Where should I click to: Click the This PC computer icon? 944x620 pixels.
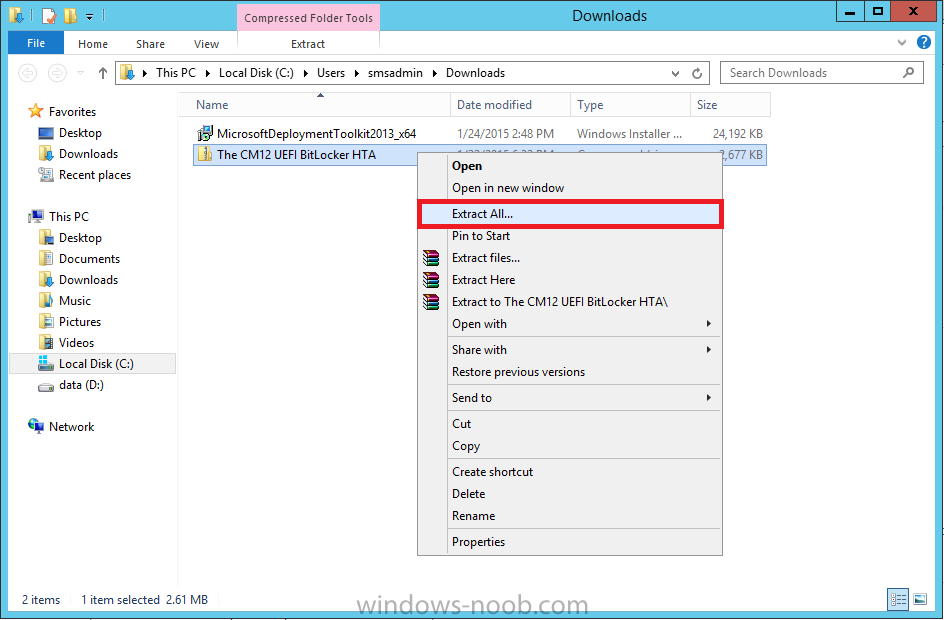[36, 216]
